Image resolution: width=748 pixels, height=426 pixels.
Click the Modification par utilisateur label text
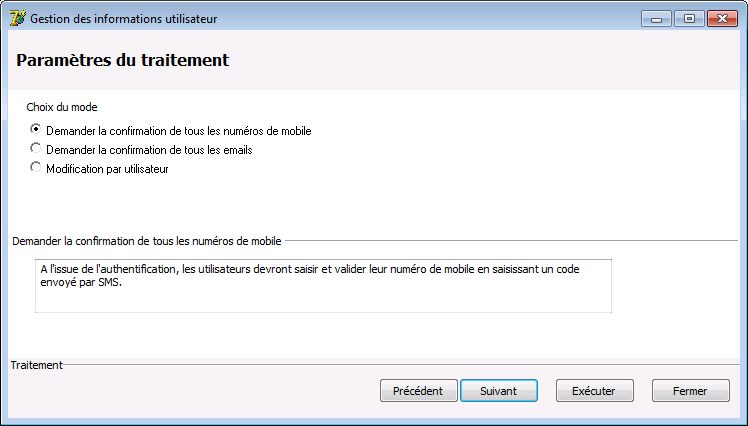click(107, 169)
